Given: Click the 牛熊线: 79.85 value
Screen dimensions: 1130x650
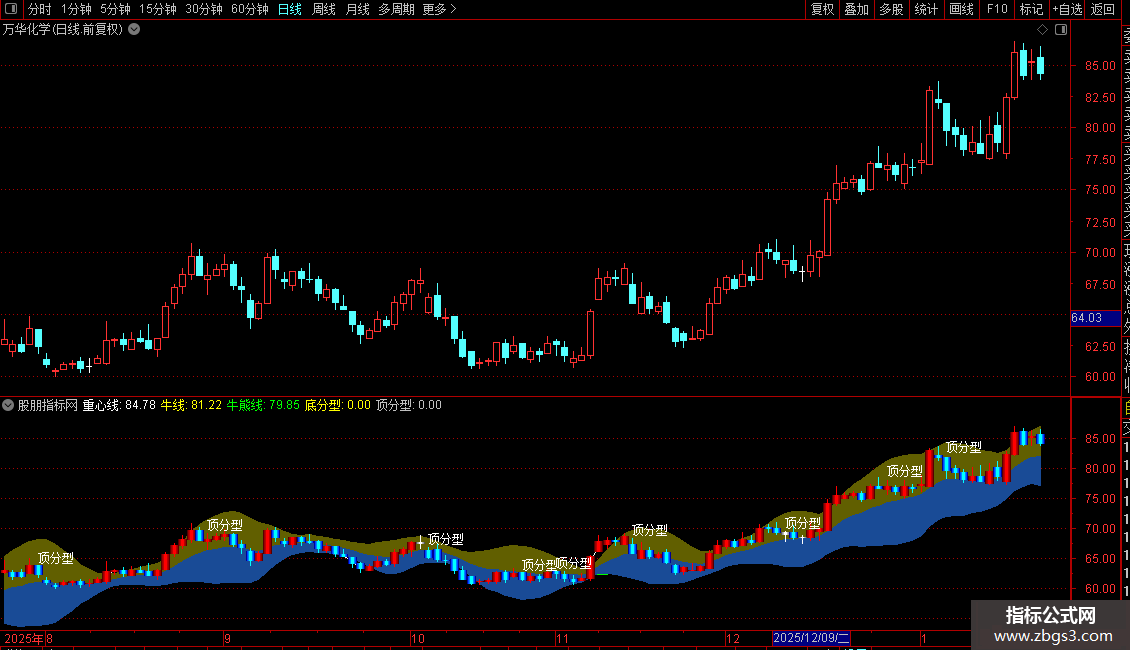Looking at the screenshot, I should coord(263,405).
